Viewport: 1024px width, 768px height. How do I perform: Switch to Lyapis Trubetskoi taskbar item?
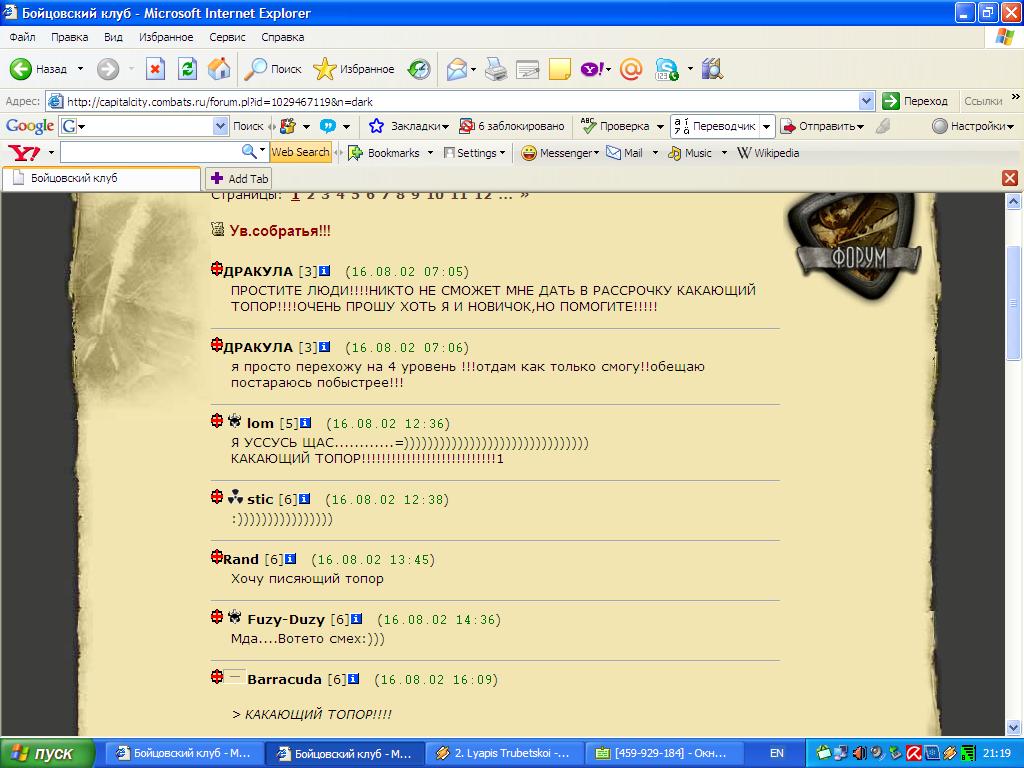(x=505, y=754)
